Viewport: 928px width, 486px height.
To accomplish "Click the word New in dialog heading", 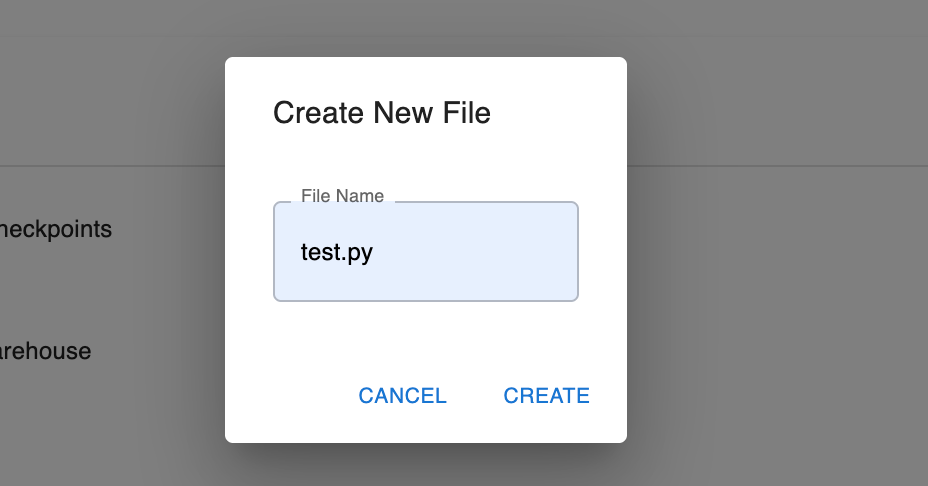I will point(403,112).
